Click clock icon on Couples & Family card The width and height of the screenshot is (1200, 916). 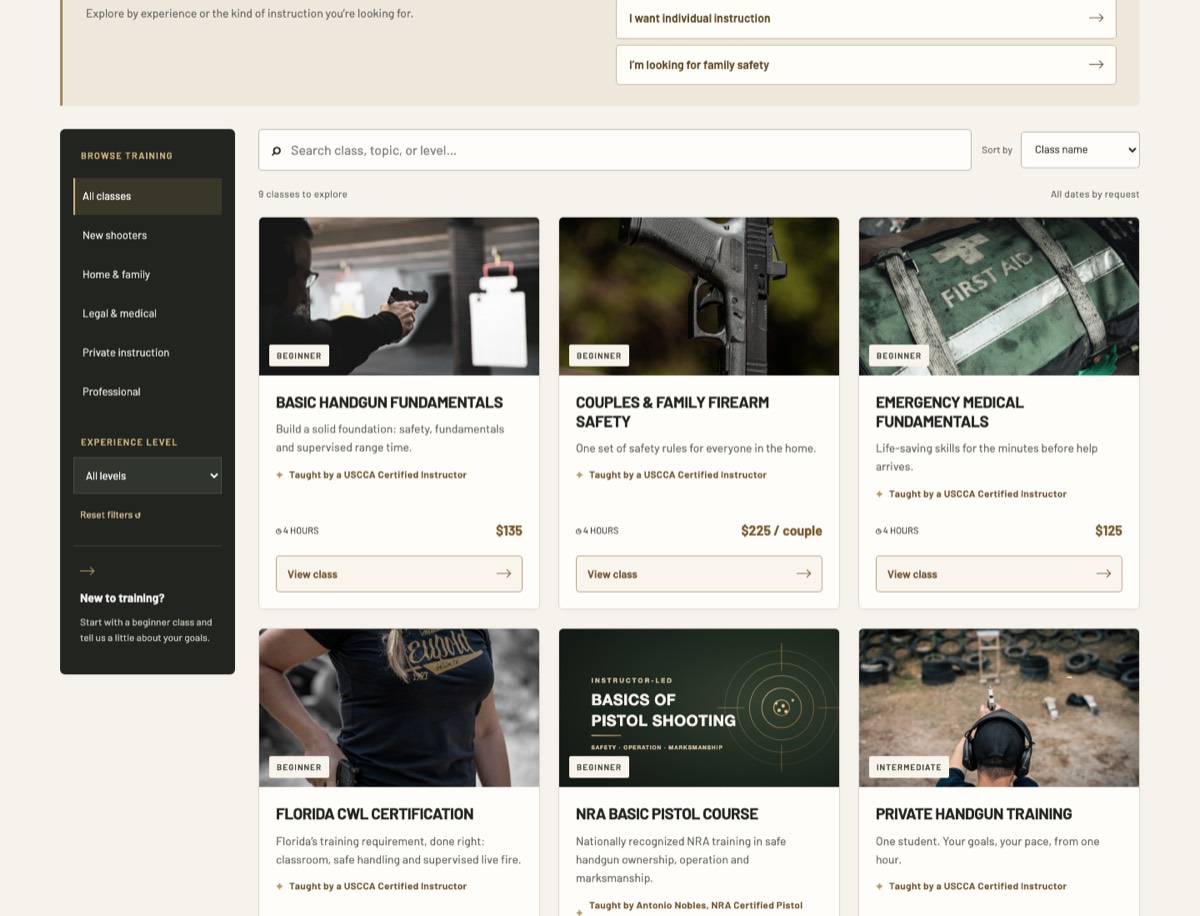[579, 531]
